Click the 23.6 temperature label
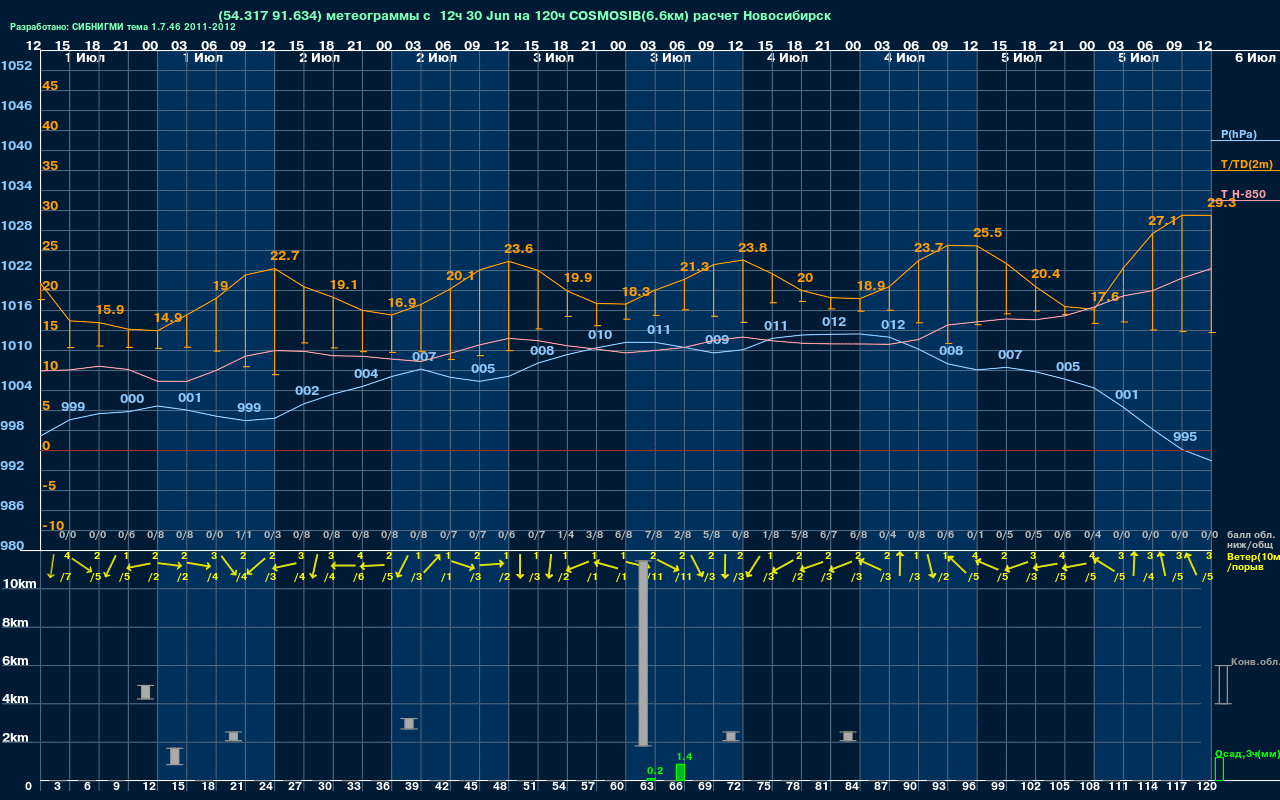The image size is (1280, 800). (519, 249)
